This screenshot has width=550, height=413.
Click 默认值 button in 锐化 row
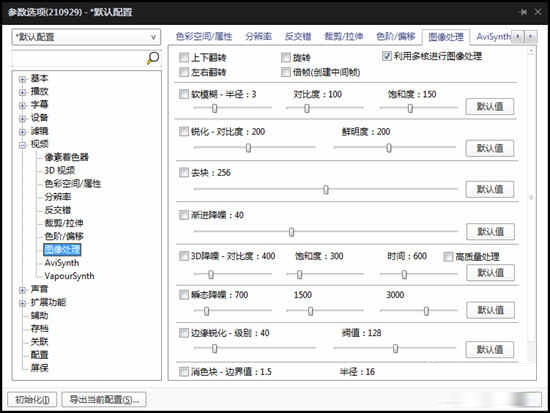tap(490, 148)
